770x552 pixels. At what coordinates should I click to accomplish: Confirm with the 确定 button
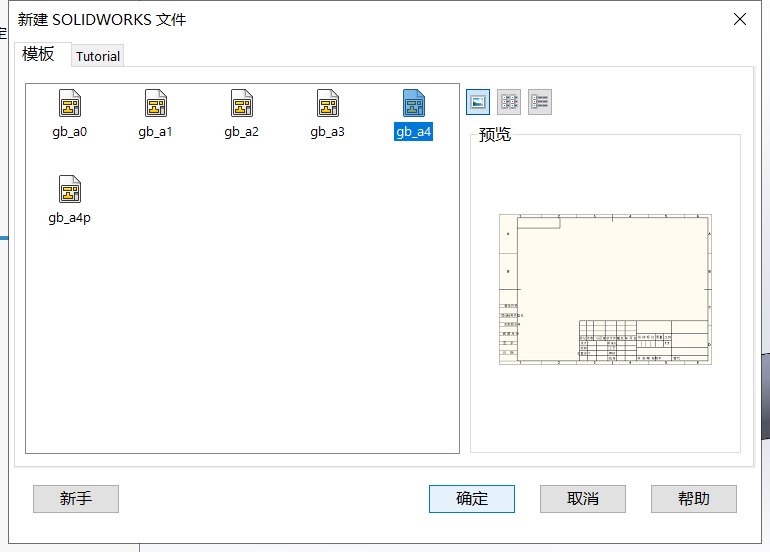(x=471, y=499)
